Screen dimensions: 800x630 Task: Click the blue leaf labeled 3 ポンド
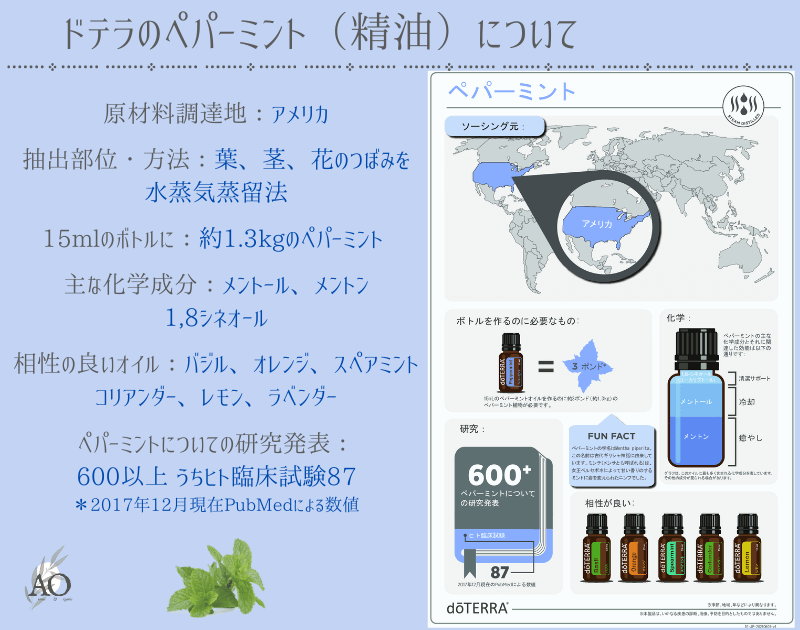(x=588, y=366)
